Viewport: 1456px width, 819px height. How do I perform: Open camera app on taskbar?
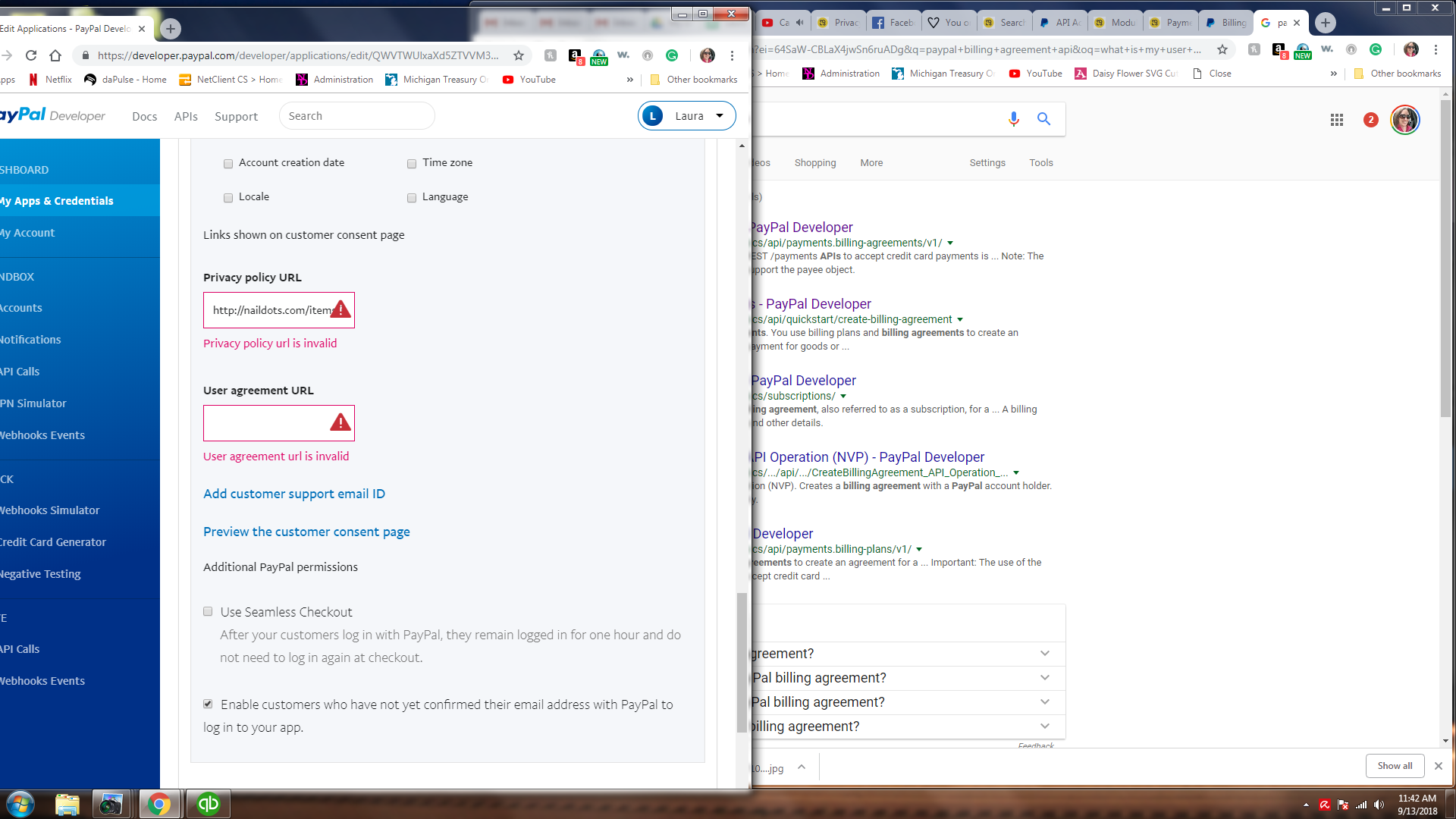111,804
